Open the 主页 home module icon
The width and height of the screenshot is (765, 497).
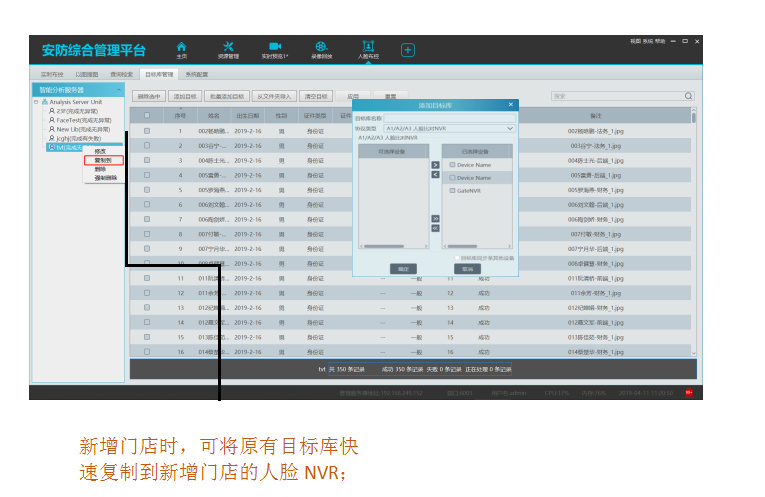pyautogui.click(x=181, y=49)
